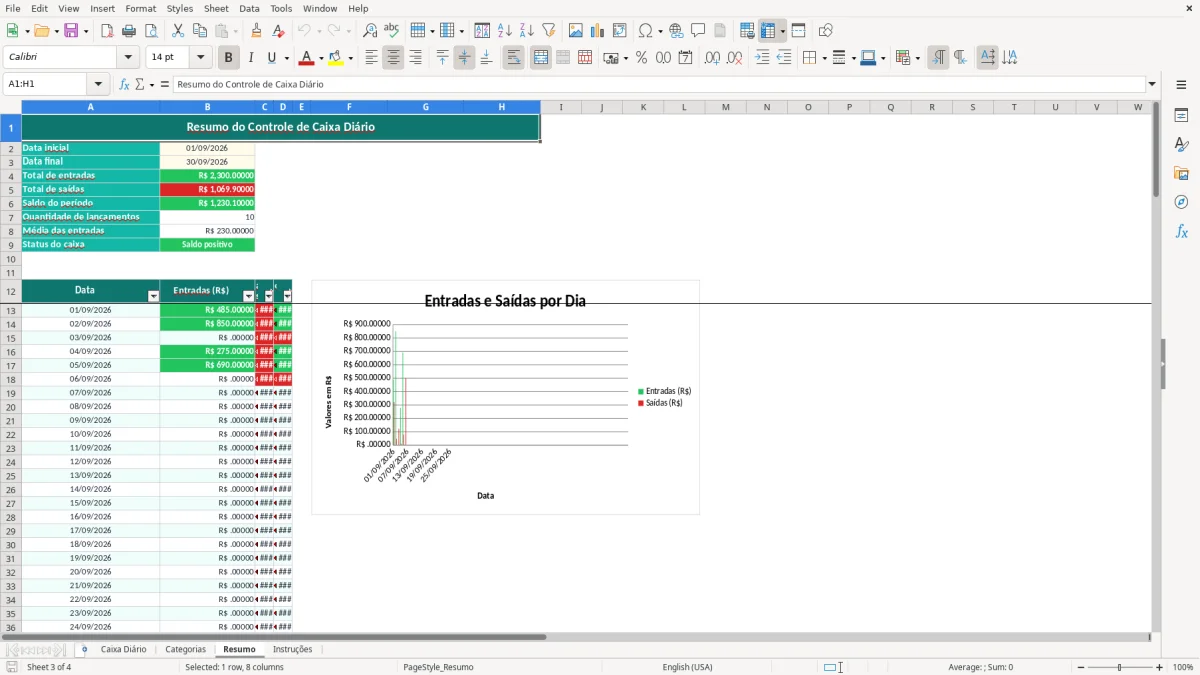This screenshot has width=1200, height=675.
Task: Expand the Name Box dropdown
Action: 98,84
